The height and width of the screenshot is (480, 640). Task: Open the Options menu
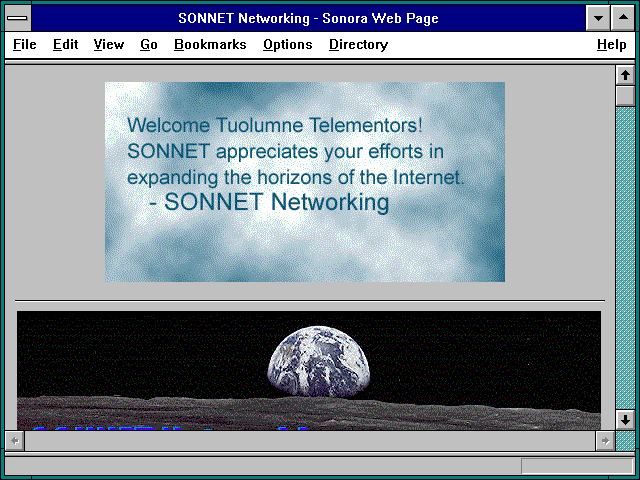287,44
